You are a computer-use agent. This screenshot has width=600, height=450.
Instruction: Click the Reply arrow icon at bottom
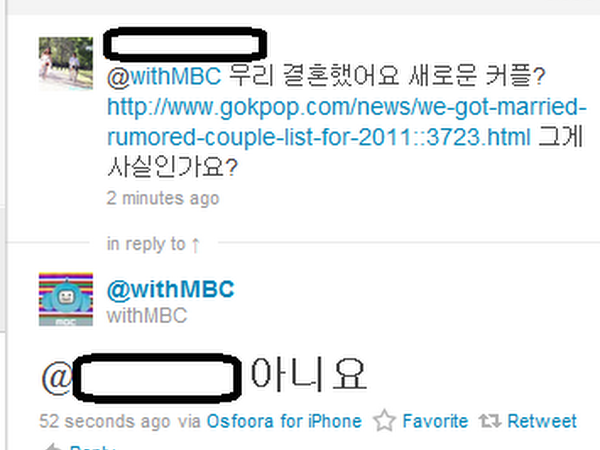pyautogui.click(x=52, y=447)
